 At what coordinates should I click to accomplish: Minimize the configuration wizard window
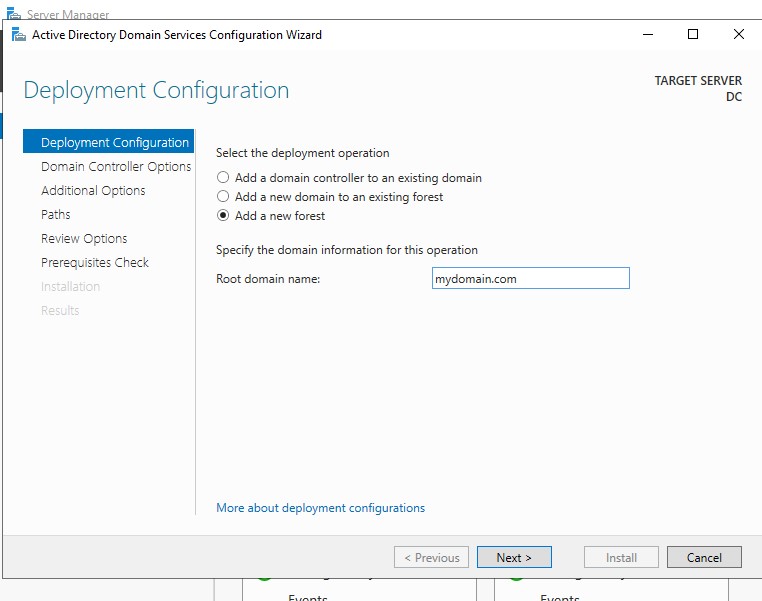pyautogui.click(x=648, y=34)
